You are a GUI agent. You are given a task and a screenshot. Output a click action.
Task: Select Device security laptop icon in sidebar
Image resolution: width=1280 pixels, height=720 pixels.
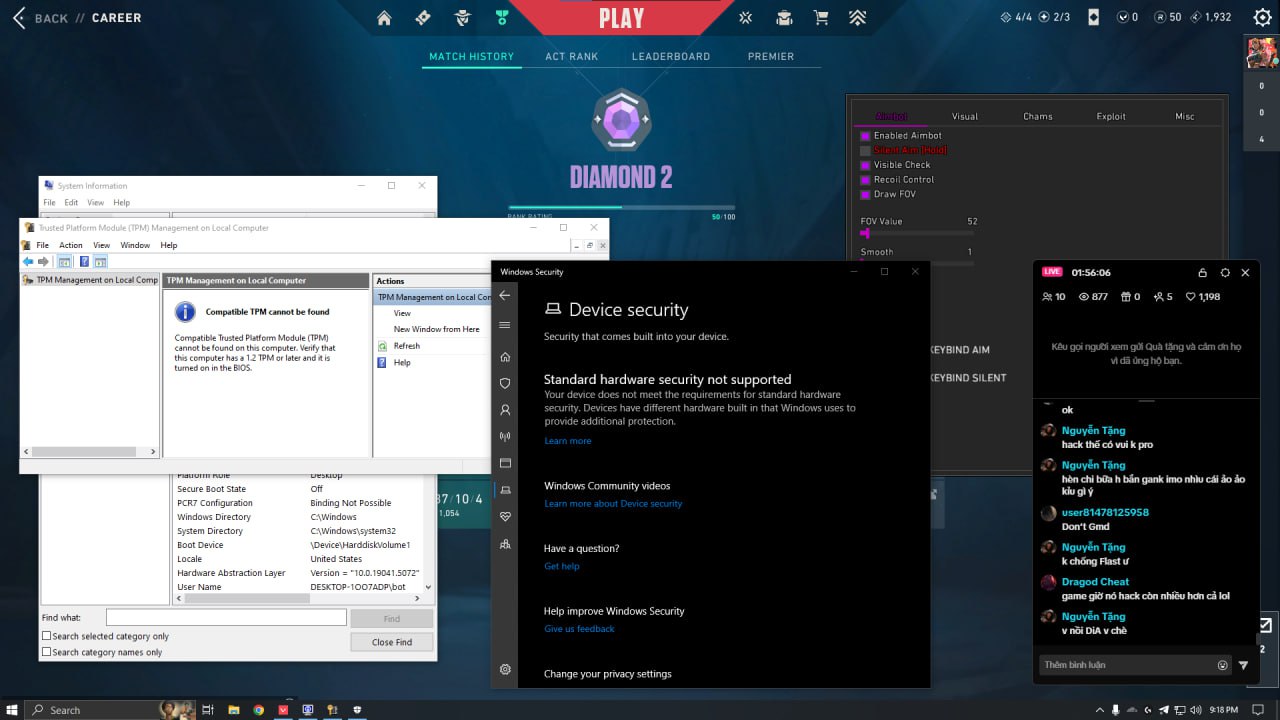(505, 490)
